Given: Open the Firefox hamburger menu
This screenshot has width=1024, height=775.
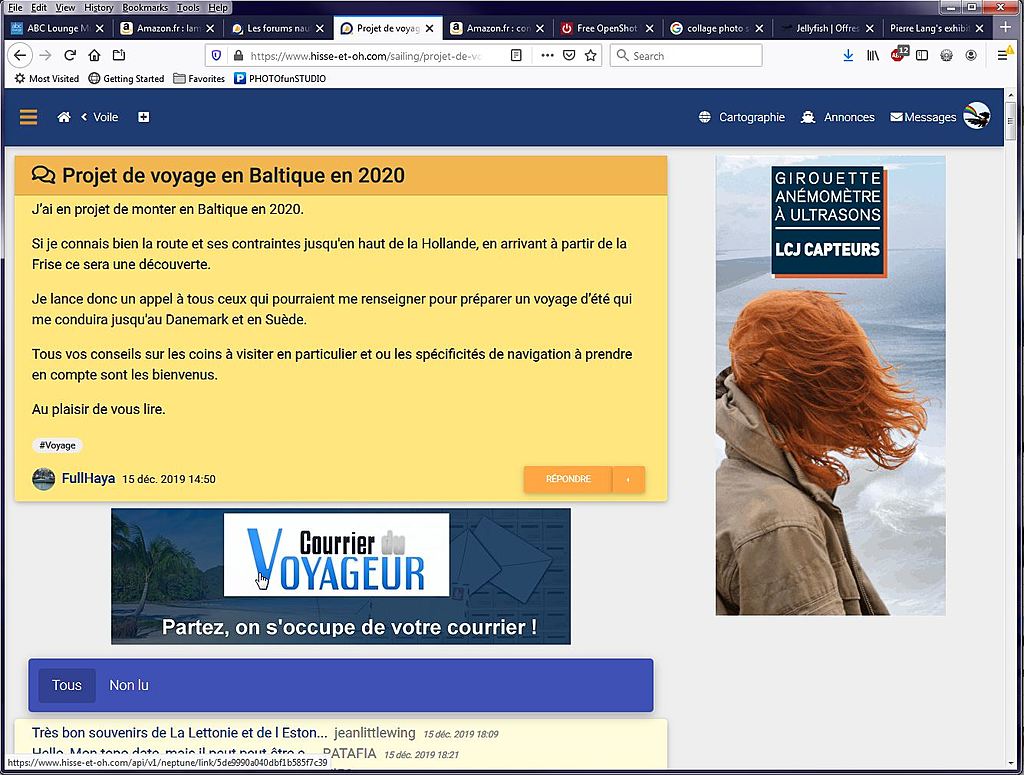Looking at the screenshot, I should 1002,55.
